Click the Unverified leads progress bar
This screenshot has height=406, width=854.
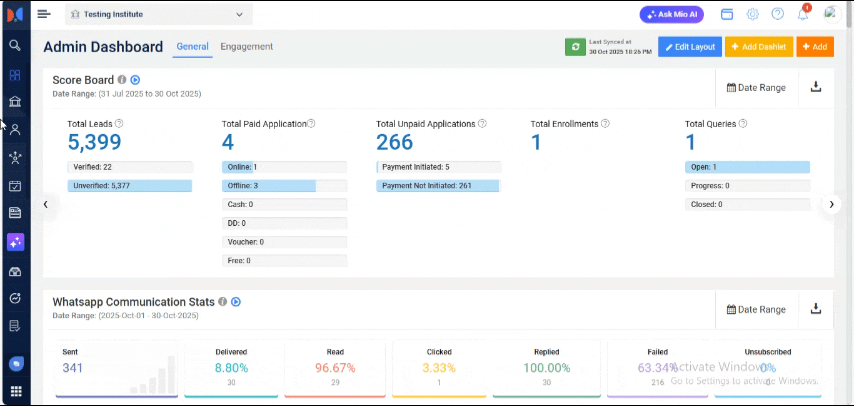[129, 186]
